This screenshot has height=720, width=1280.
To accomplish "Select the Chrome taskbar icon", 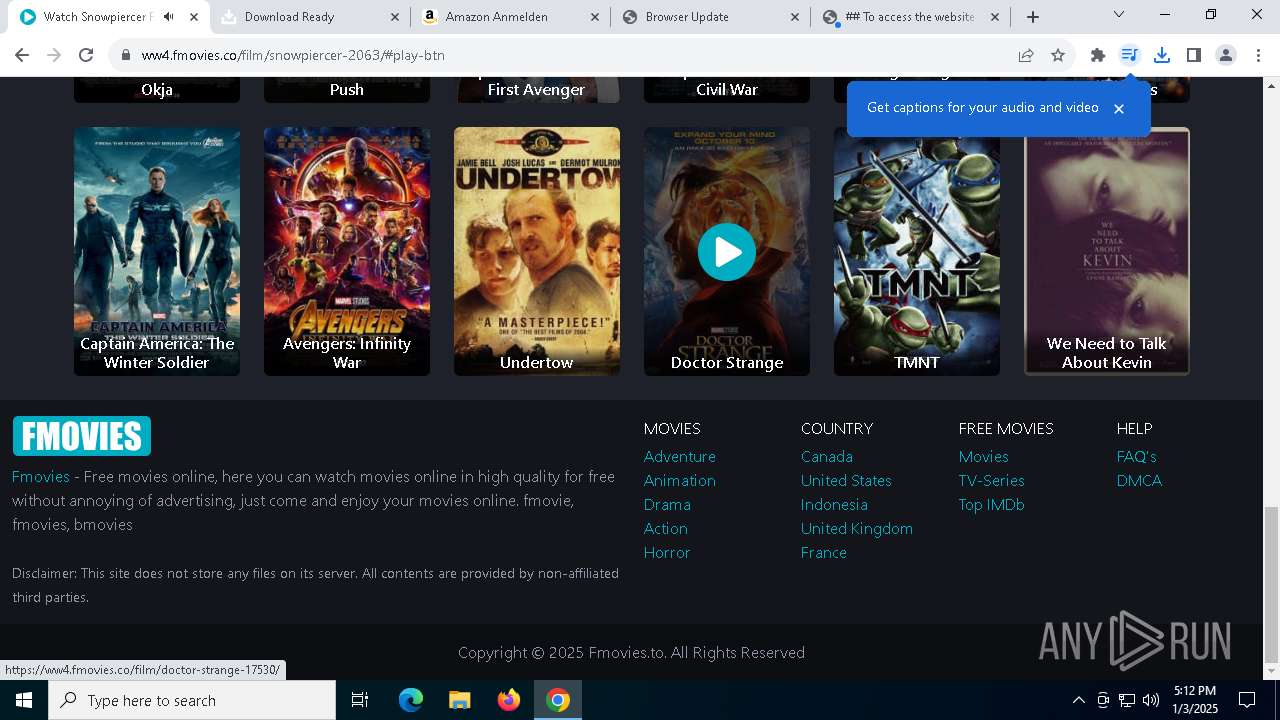I will click(558, 700).
